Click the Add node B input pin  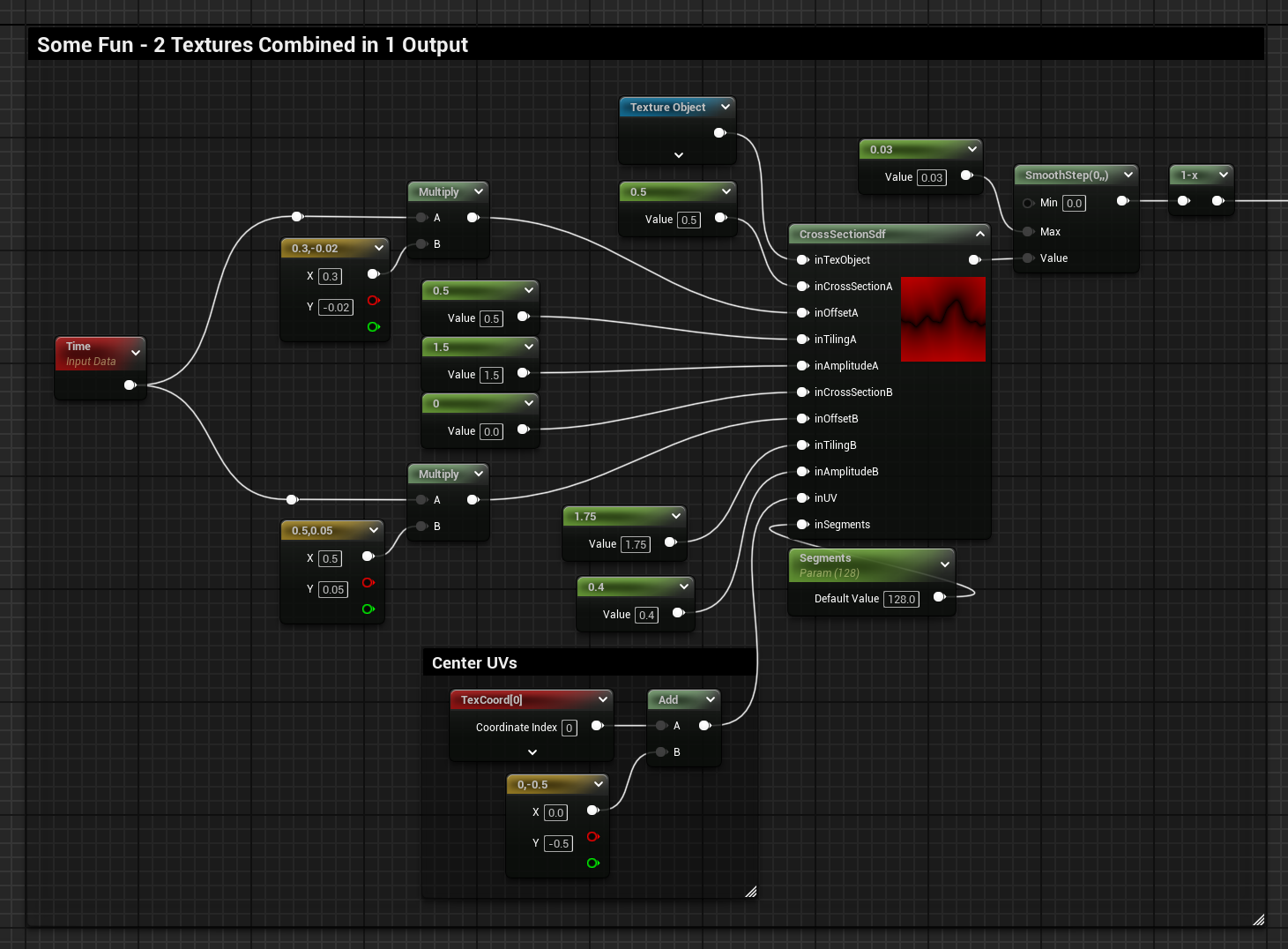click(661, 752)
